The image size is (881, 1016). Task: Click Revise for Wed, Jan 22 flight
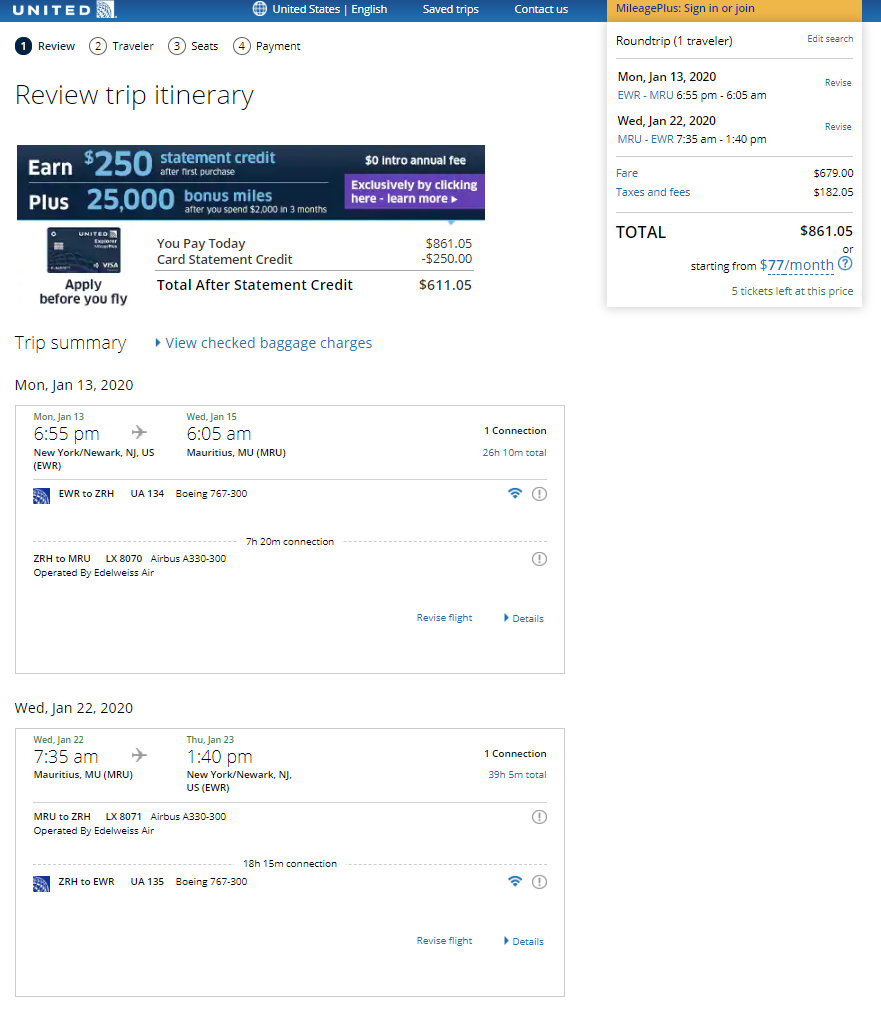coord(838,127)
